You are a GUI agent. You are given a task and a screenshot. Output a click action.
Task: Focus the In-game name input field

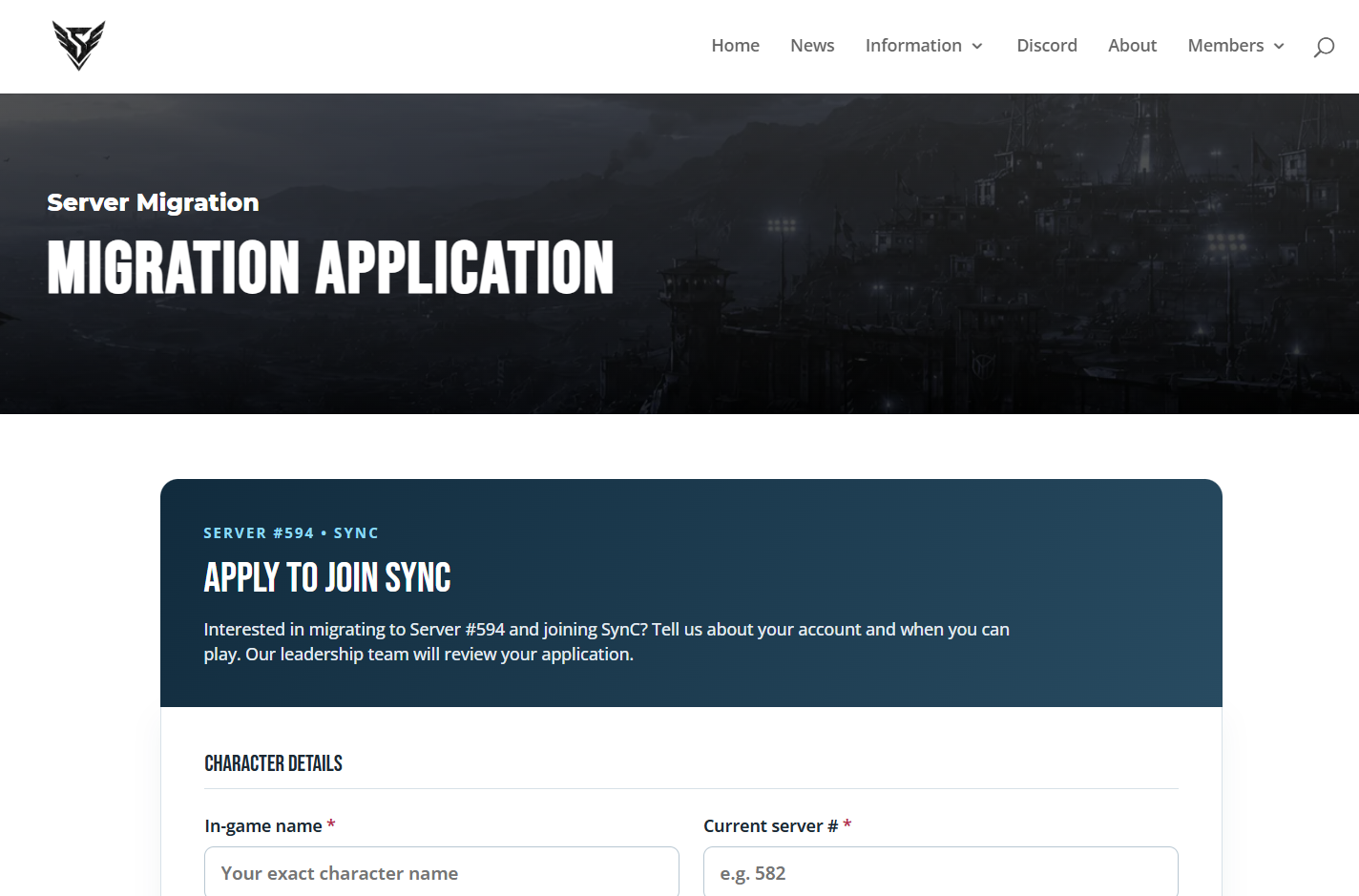click(x=442, y=872)
